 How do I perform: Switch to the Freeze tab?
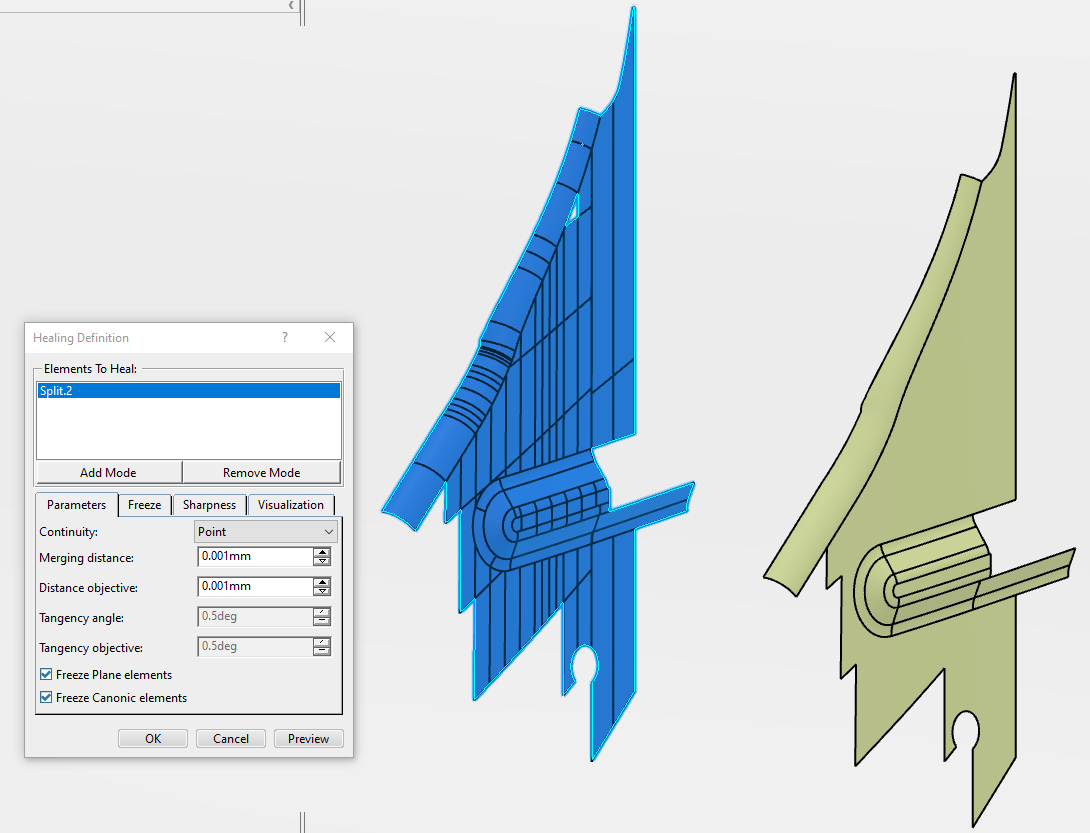tap(145, 505)
